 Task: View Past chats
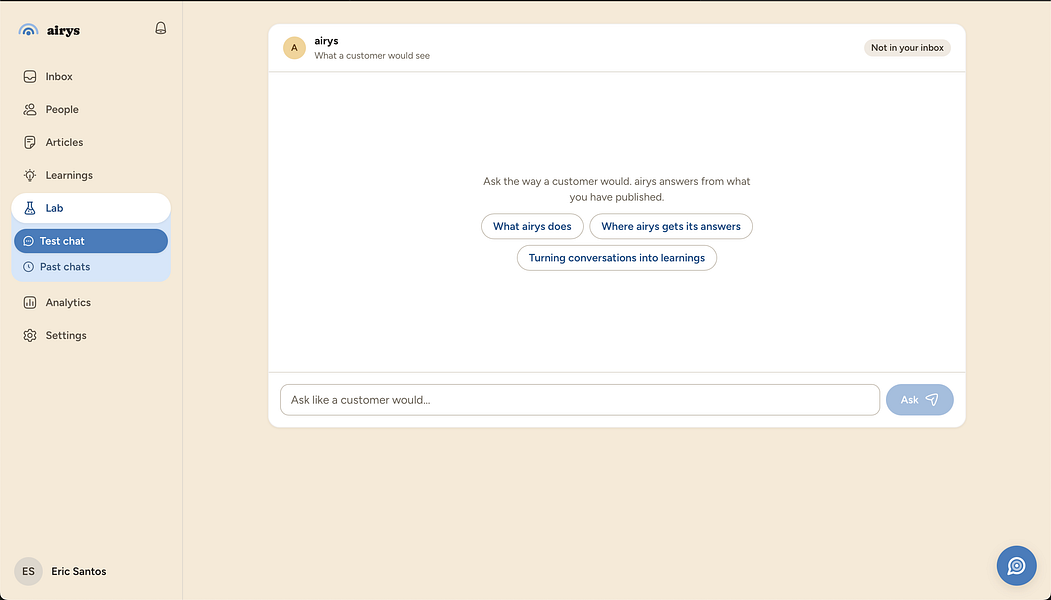pyautogui.click(x=91, y=267)
